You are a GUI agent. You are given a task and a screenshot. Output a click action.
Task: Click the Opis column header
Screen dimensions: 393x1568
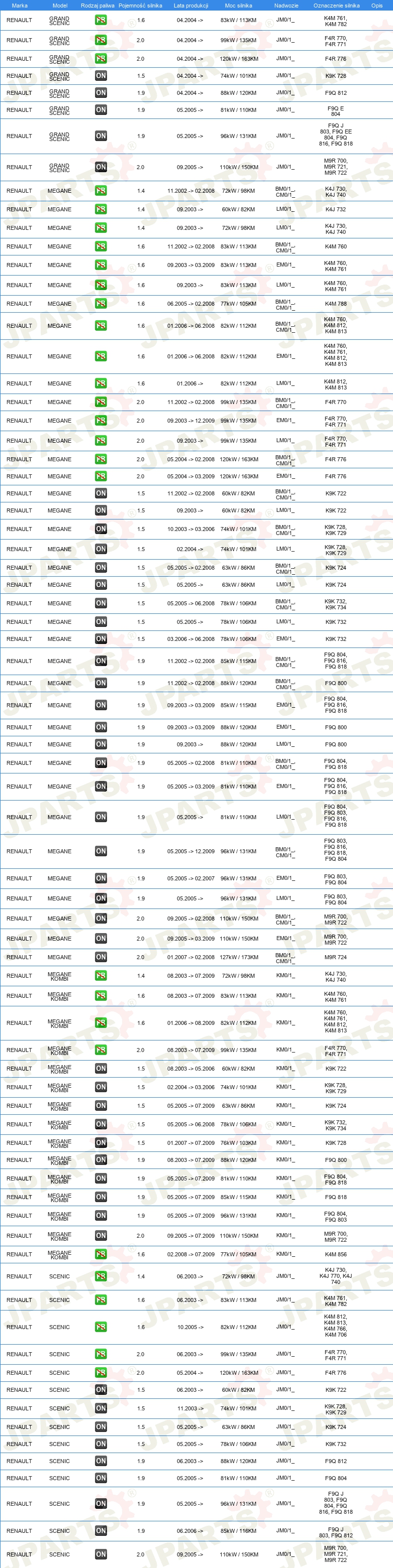tap(377, 6)
